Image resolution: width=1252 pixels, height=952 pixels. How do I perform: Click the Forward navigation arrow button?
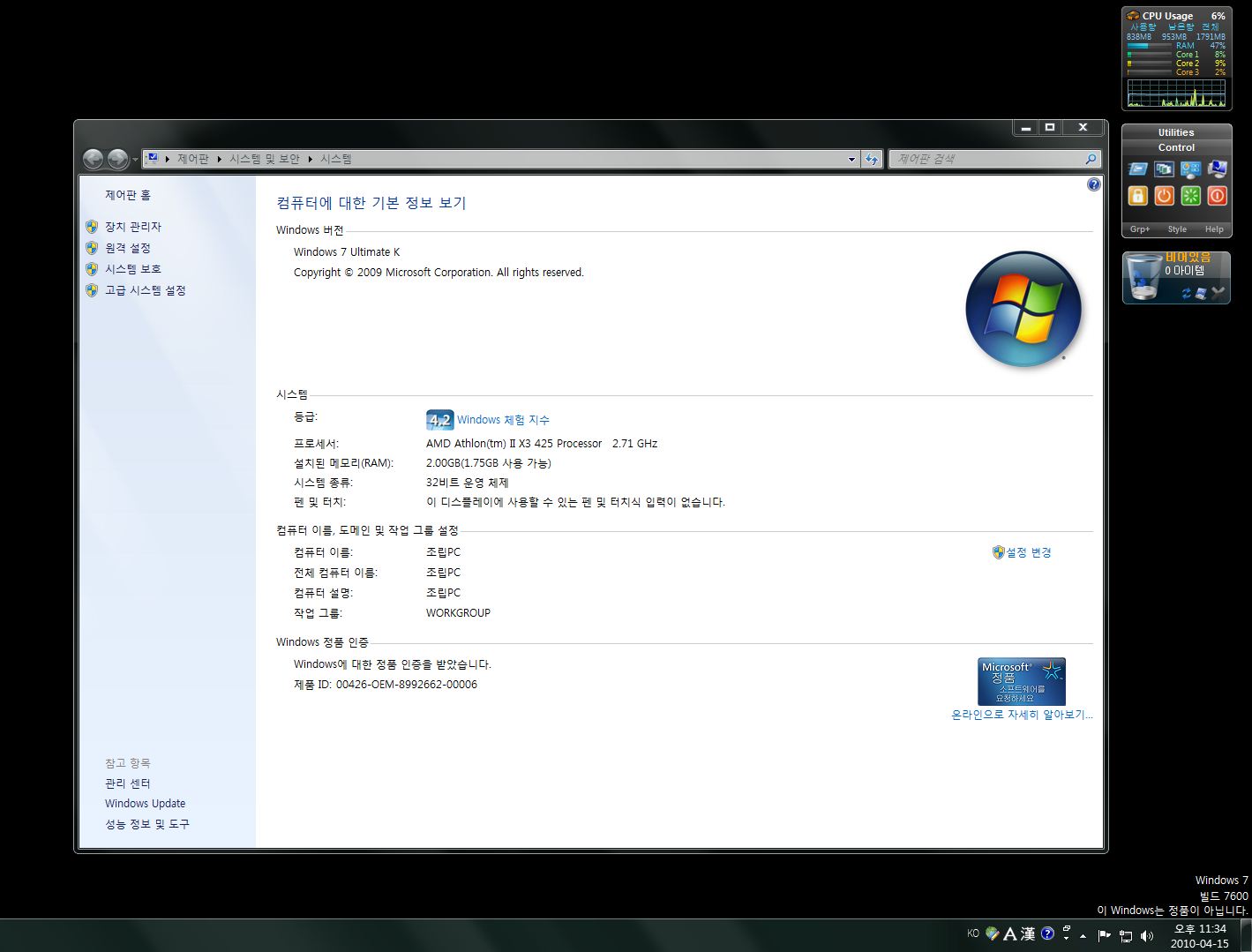coord(117,159)
